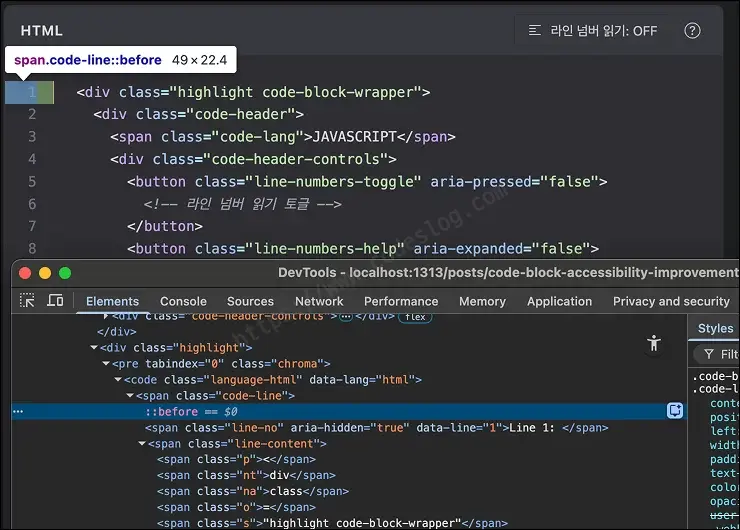Click the scroll-into-view badge on ::before row

pos(675,411)
